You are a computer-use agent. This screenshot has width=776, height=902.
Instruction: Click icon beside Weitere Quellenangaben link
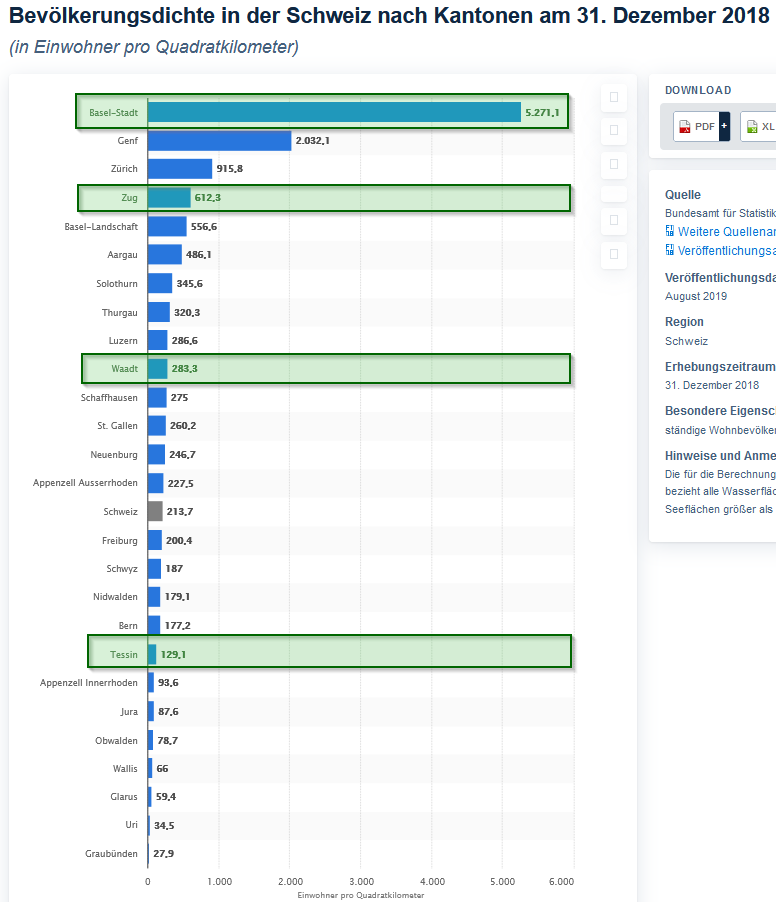click(x=670, y=232)
